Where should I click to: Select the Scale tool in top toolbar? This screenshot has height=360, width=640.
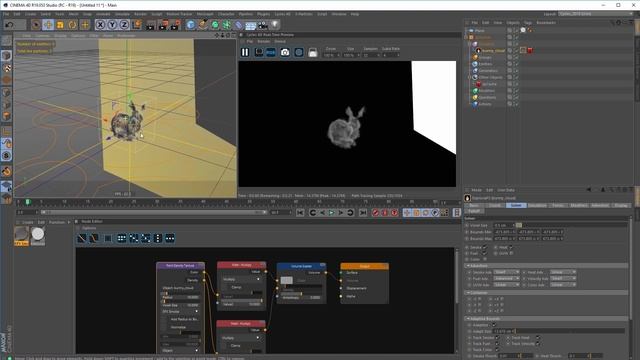pos(60,25)
